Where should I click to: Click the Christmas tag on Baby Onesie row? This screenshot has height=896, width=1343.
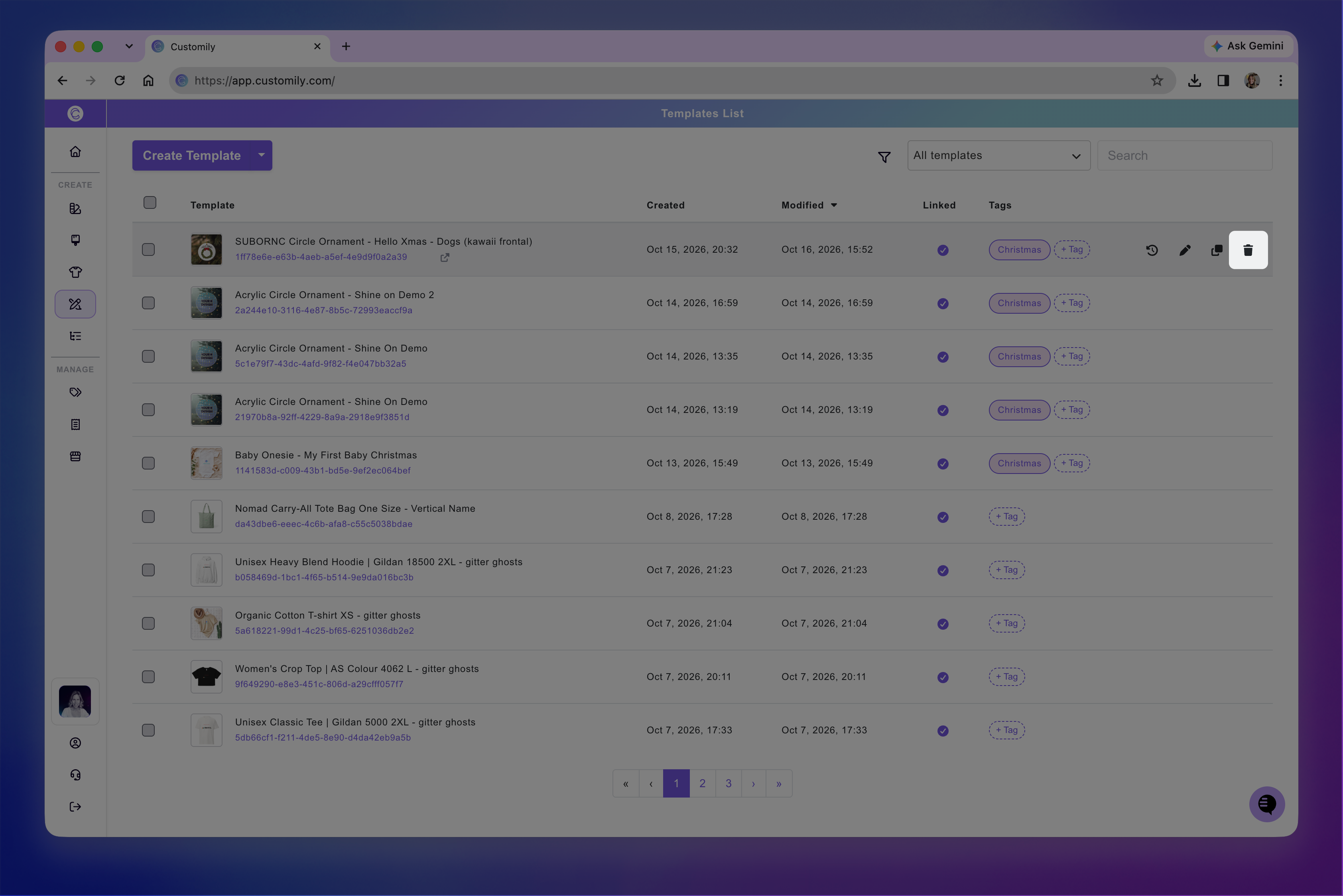[x=1019, y=464]
